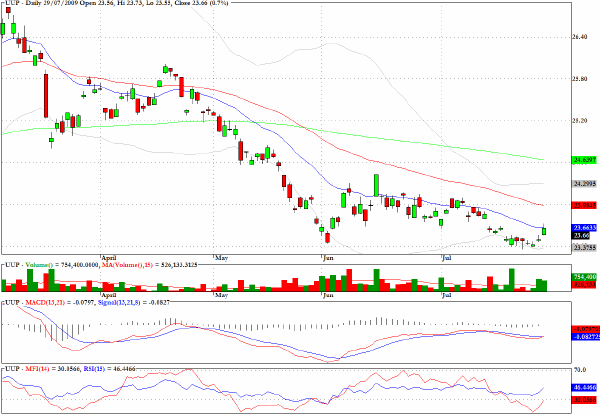Click the red 526,133 volume average label
Image resolution: width=600 pixels, height=416 pixels.
pos(584,284)
